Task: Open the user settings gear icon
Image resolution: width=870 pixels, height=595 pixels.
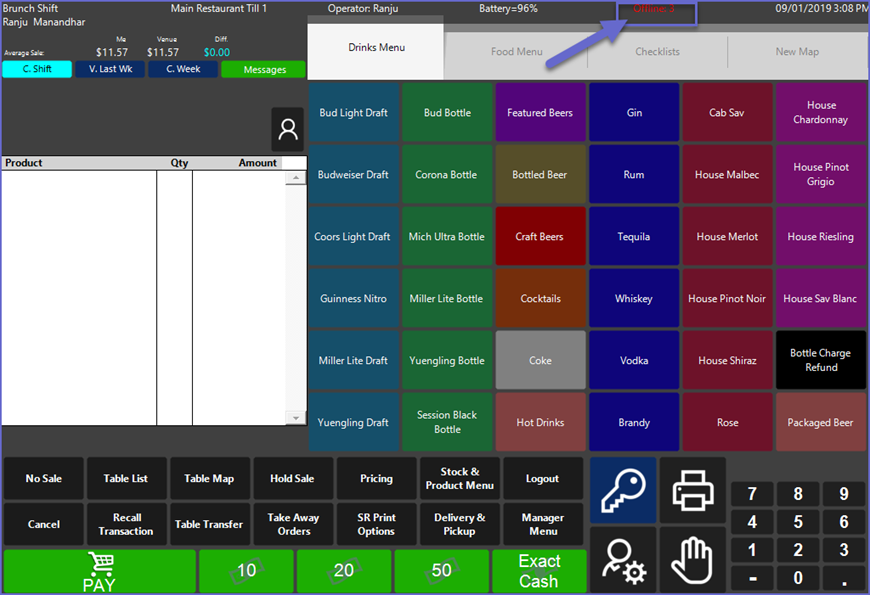Action: point(623,560)
